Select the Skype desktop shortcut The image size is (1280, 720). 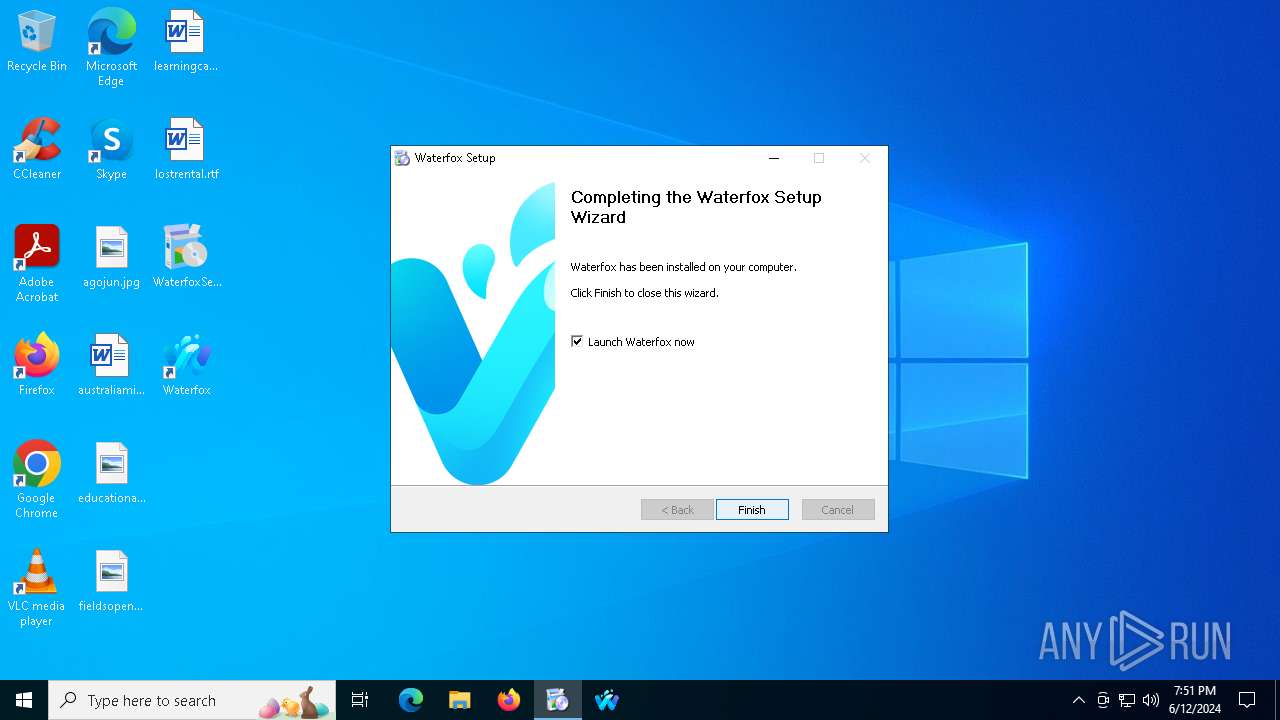click(111, 149)
